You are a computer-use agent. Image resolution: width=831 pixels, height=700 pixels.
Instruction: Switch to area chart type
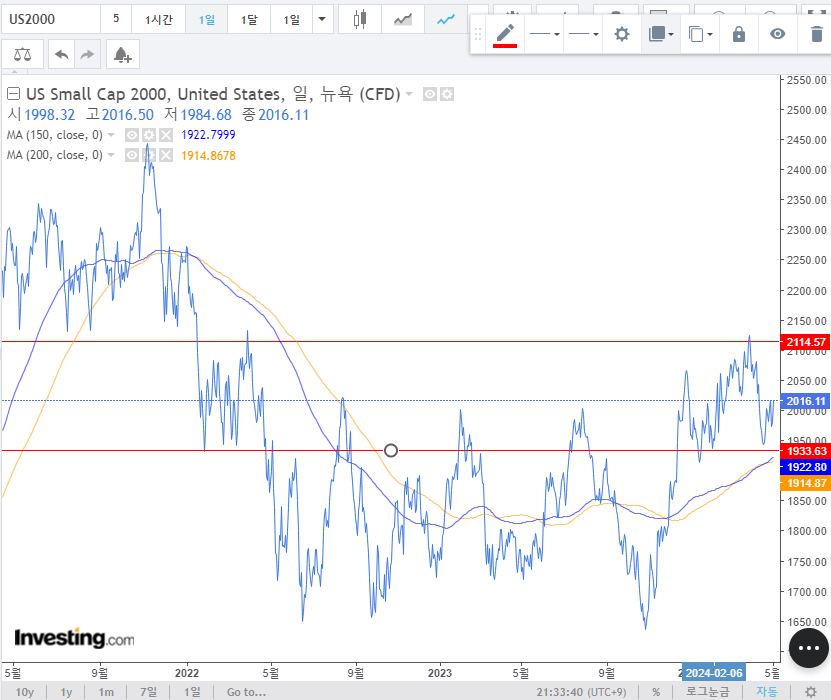pos(403,20)
